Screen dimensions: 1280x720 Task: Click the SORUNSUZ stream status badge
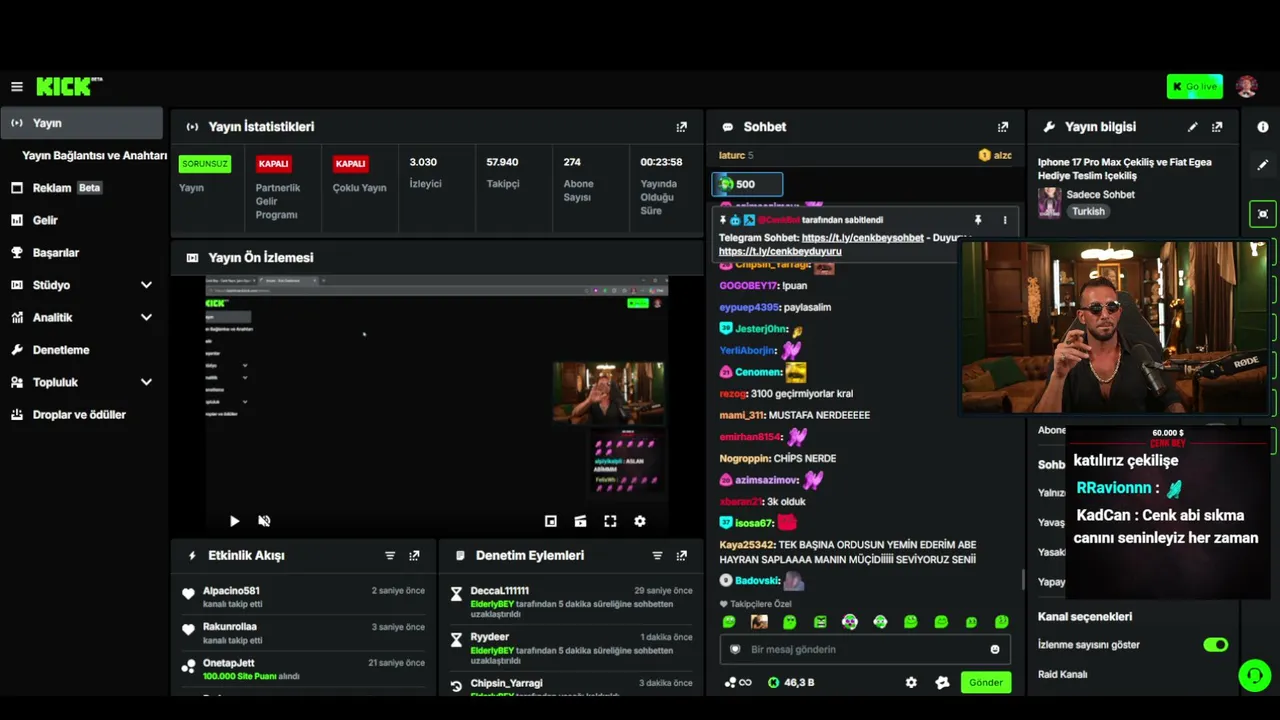[x=205, y=164]
